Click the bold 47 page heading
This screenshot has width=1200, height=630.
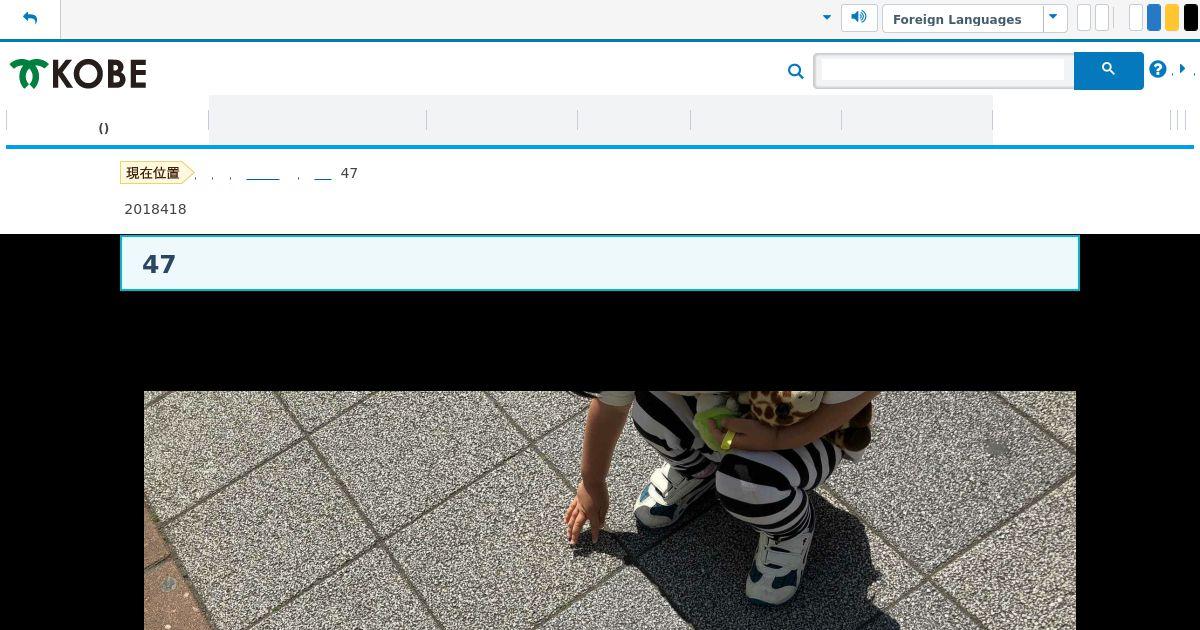159,264
